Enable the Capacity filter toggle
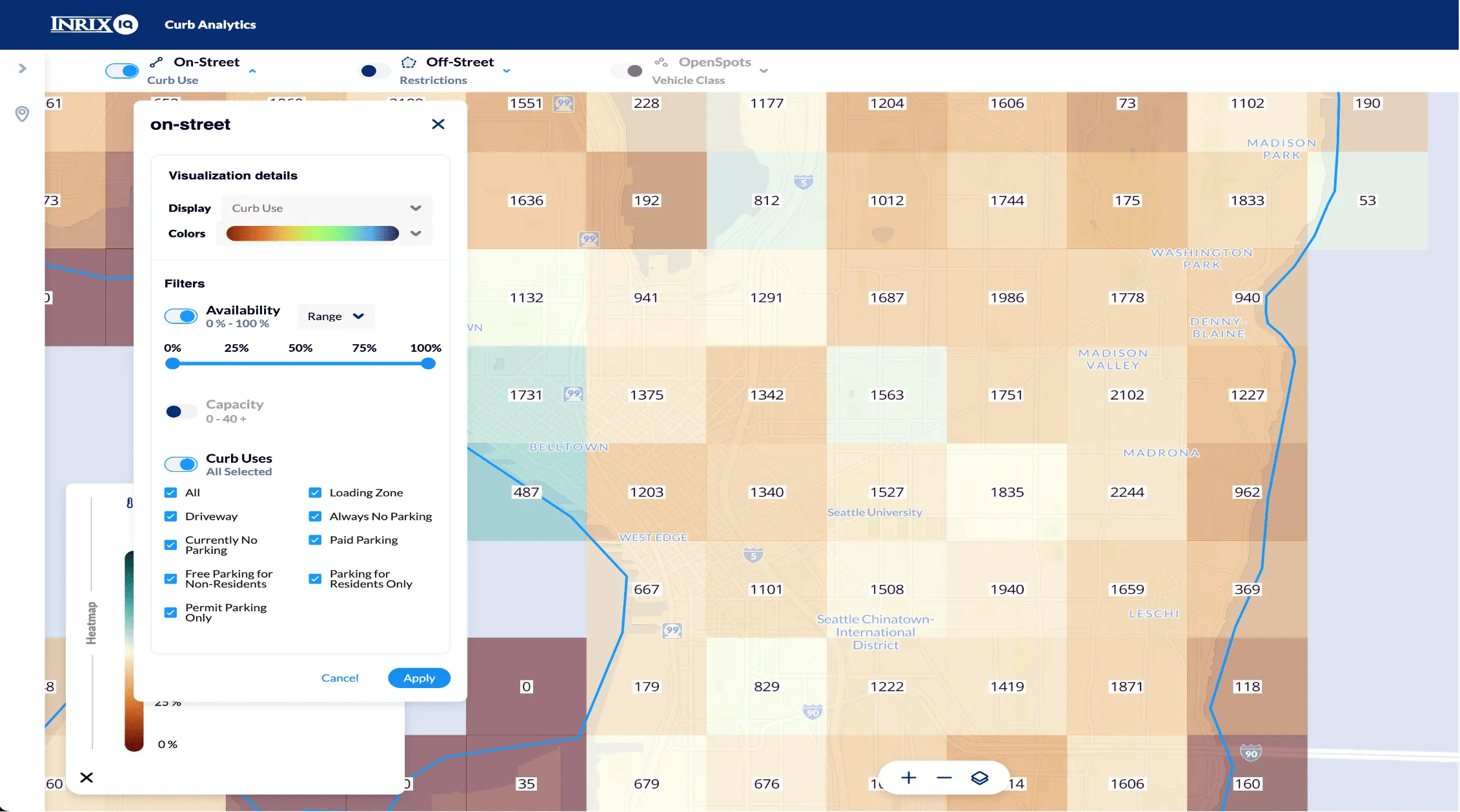The image size is (1460, 812). 181,411
